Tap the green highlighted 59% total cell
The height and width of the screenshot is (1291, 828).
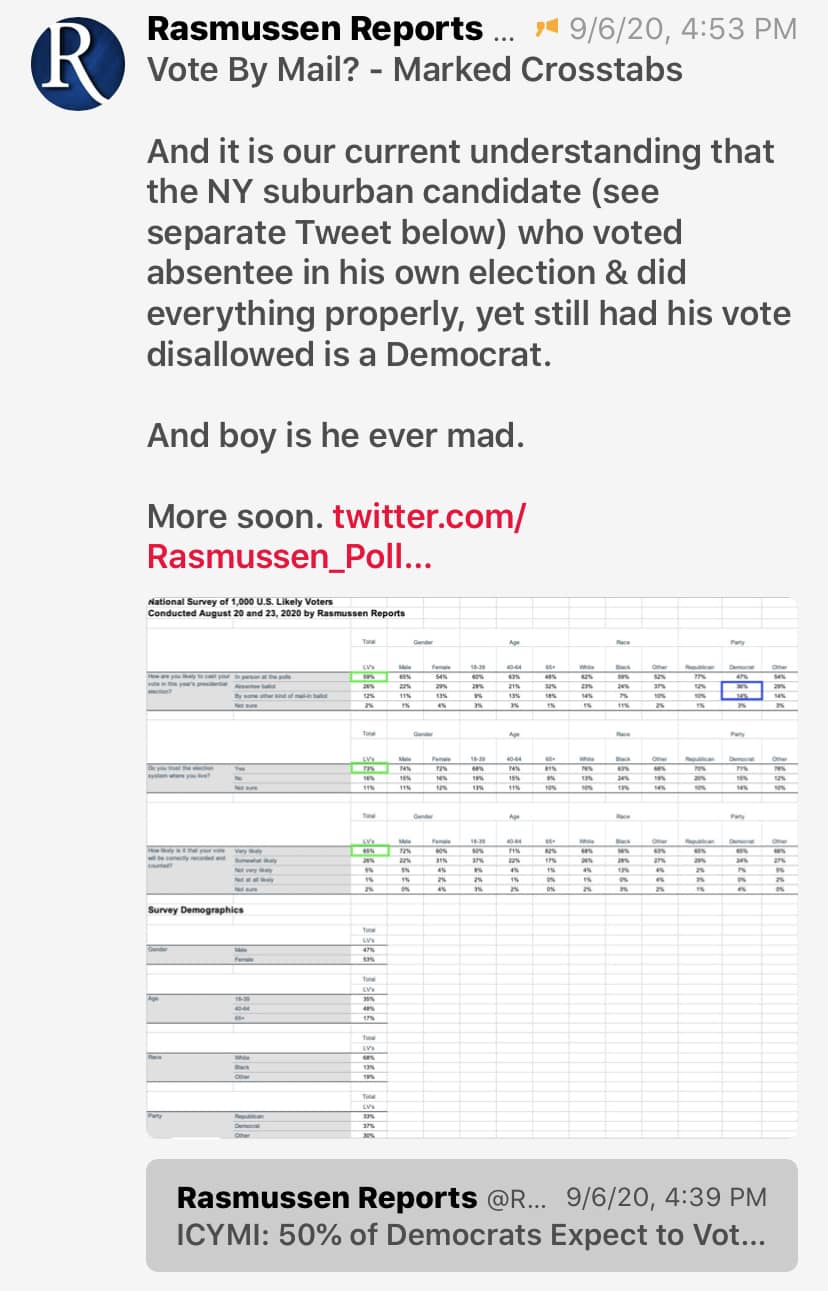(x=368, y=677)
